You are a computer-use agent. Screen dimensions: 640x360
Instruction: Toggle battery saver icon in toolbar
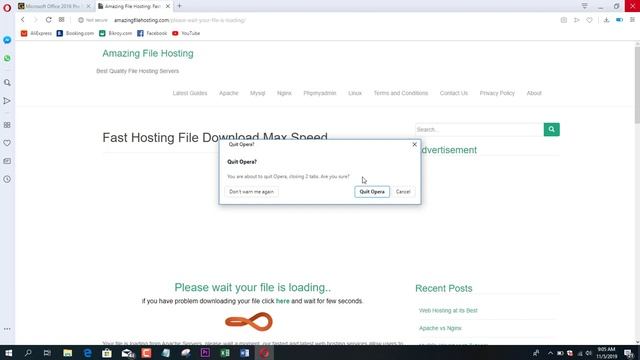click(x=620, y=20)
